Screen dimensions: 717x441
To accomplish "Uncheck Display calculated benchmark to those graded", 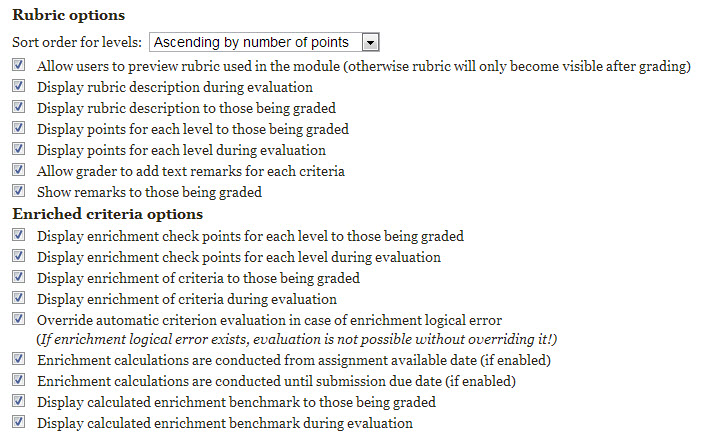I will pyautogui.click(x=19, y=402).
